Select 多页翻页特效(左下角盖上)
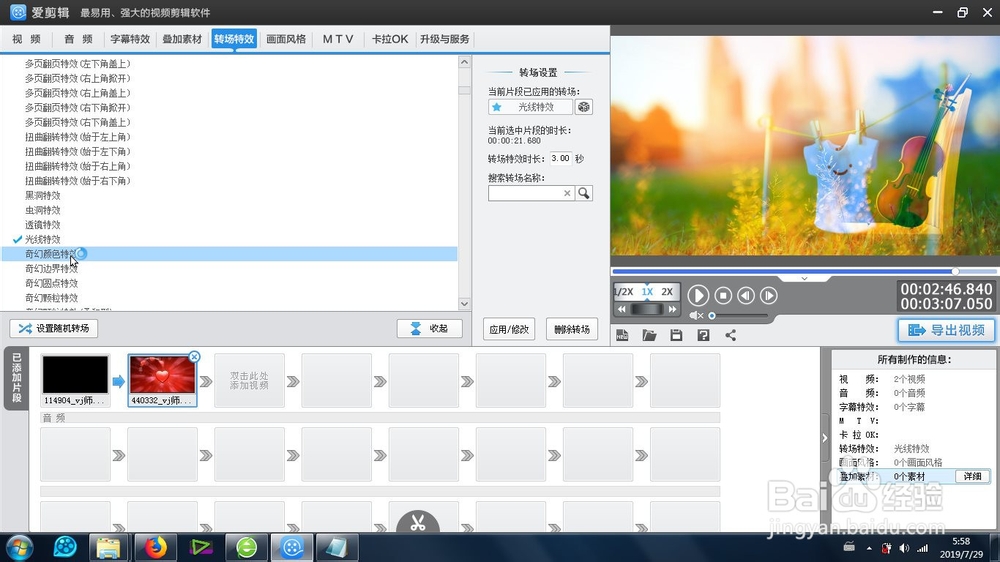Viewport: 1000px width, 562px height. [78, 64]
